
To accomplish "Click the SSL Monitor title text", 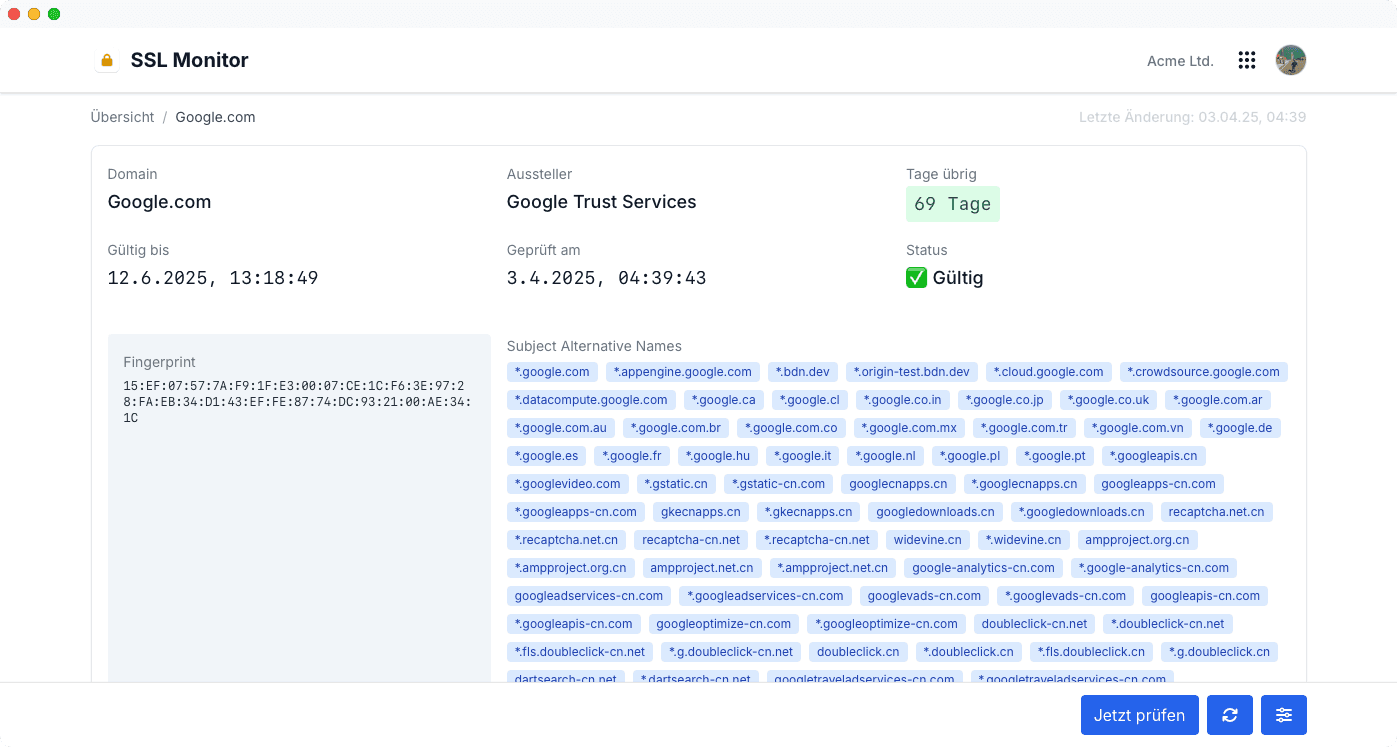I will (189, 60).
